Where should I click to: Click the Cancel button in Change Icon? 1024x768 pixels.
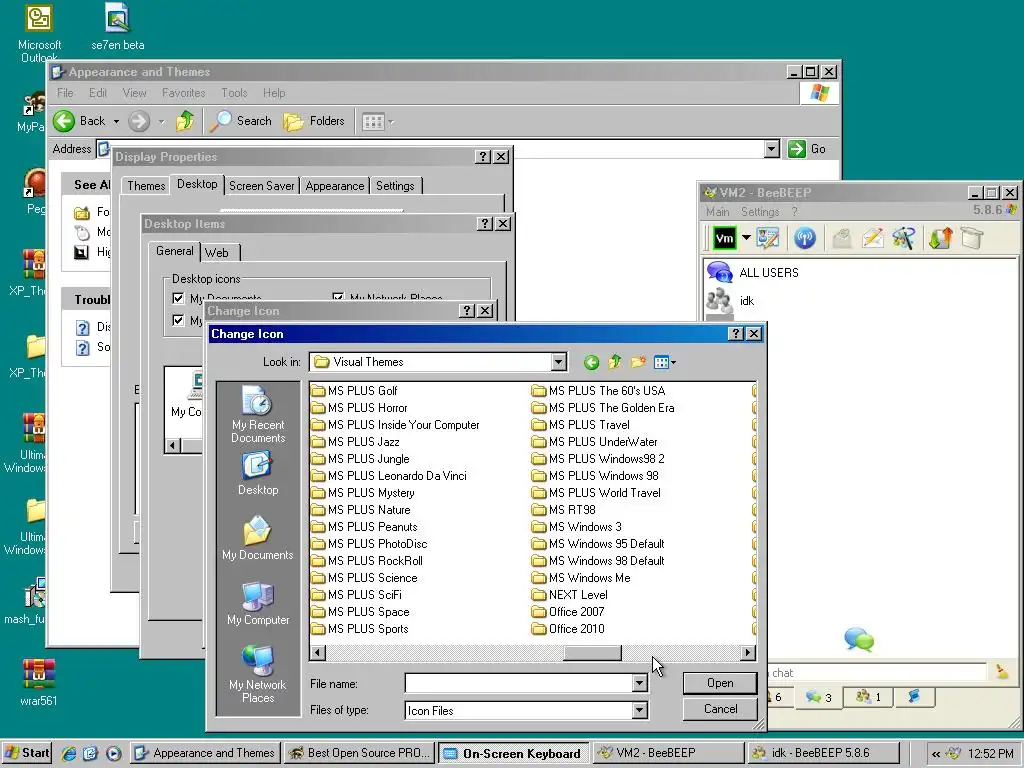coord(720,709)
